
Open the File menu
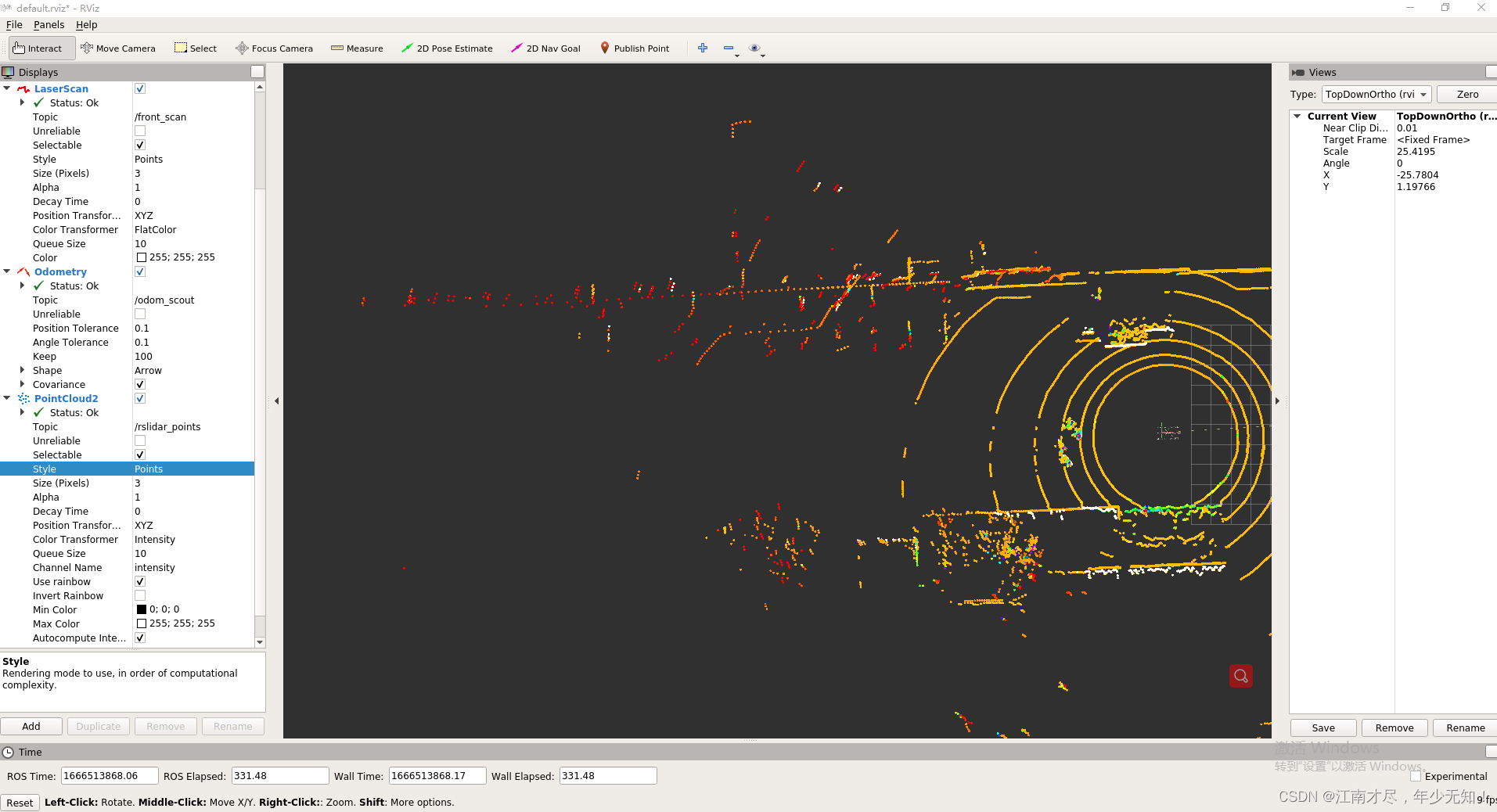coord(13,24)
